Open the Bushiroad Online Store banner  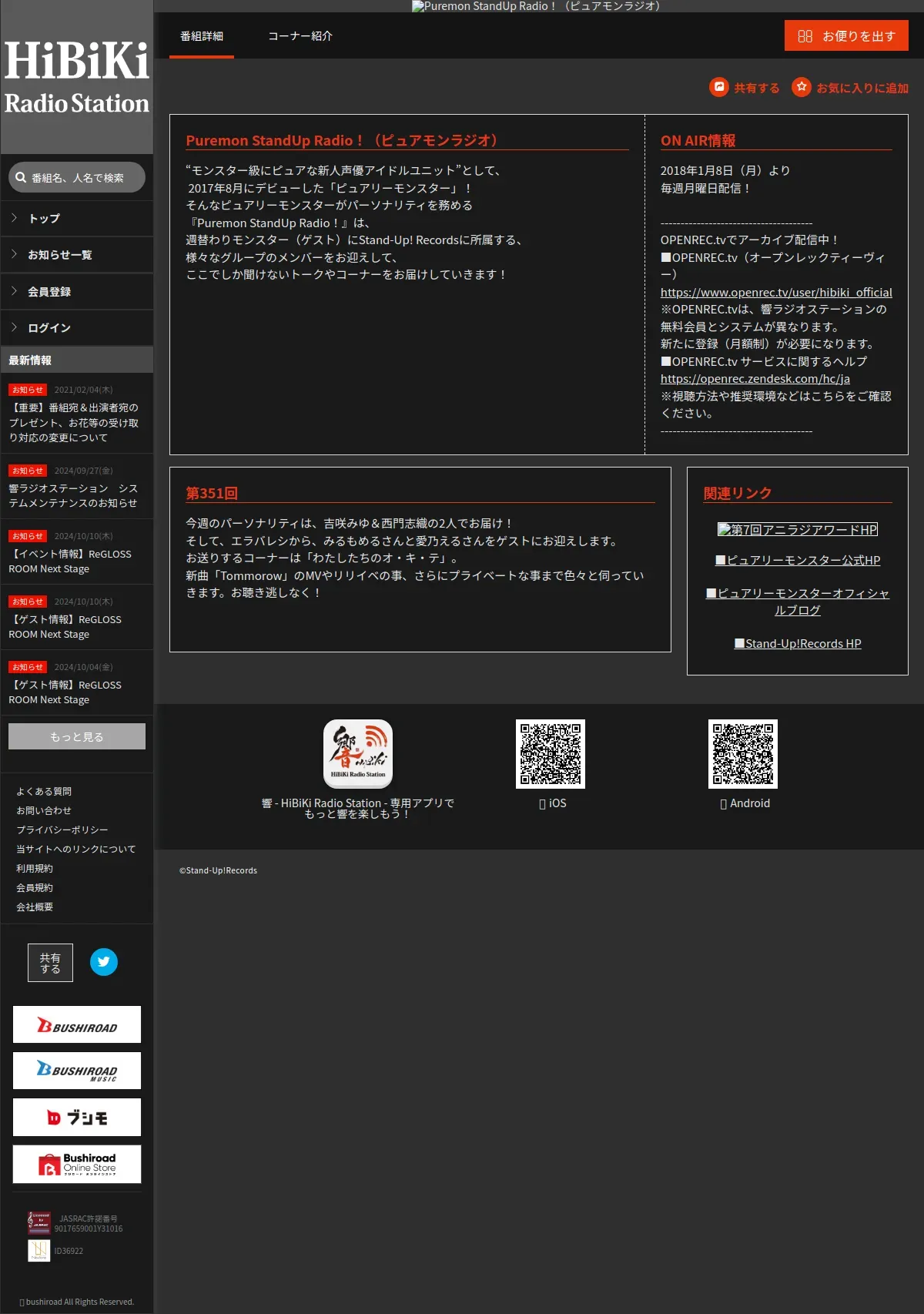click(77, 1164)
